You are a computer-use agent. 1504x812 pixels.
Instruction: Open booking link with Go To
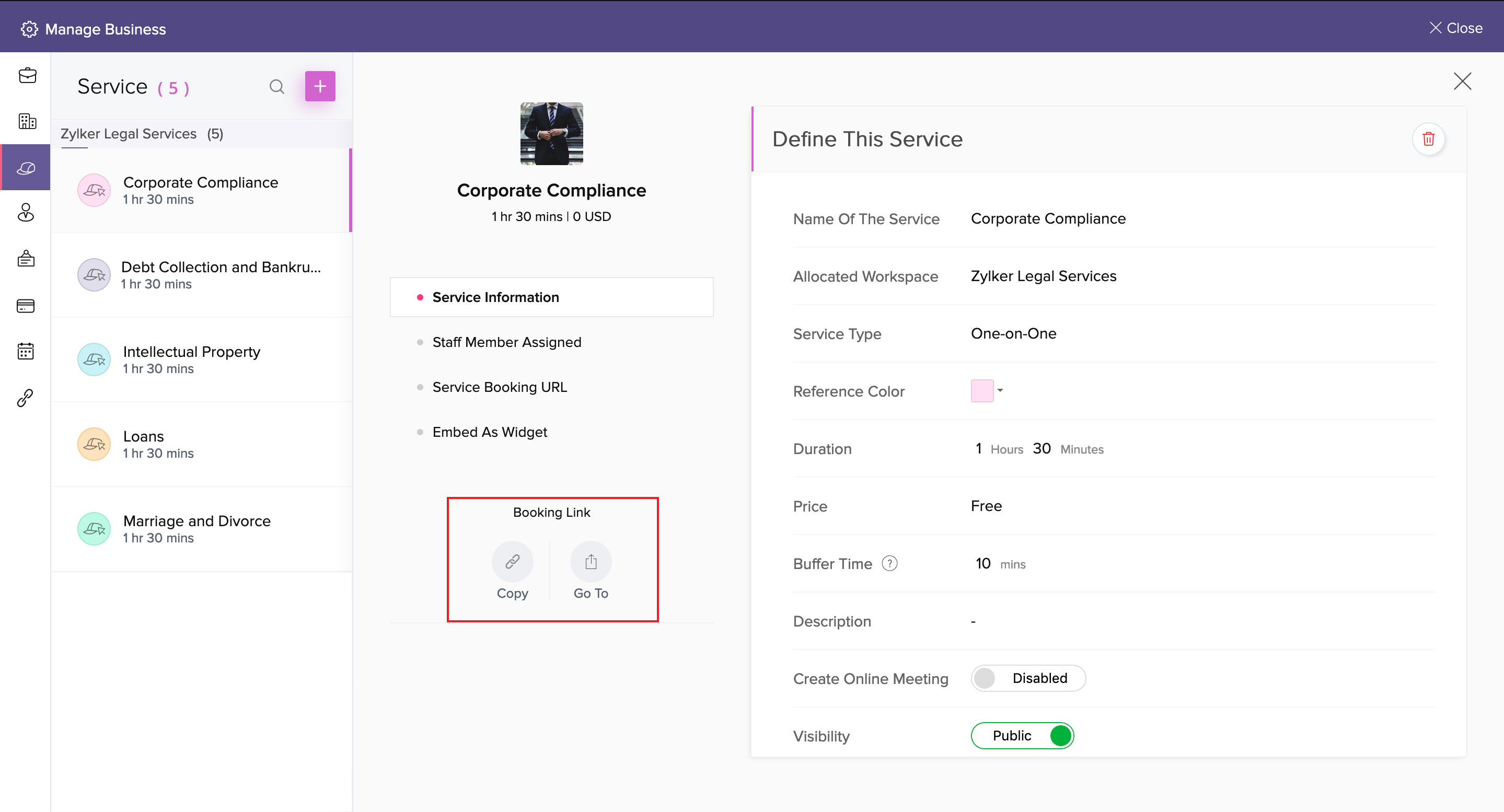(x=591, y=562)
